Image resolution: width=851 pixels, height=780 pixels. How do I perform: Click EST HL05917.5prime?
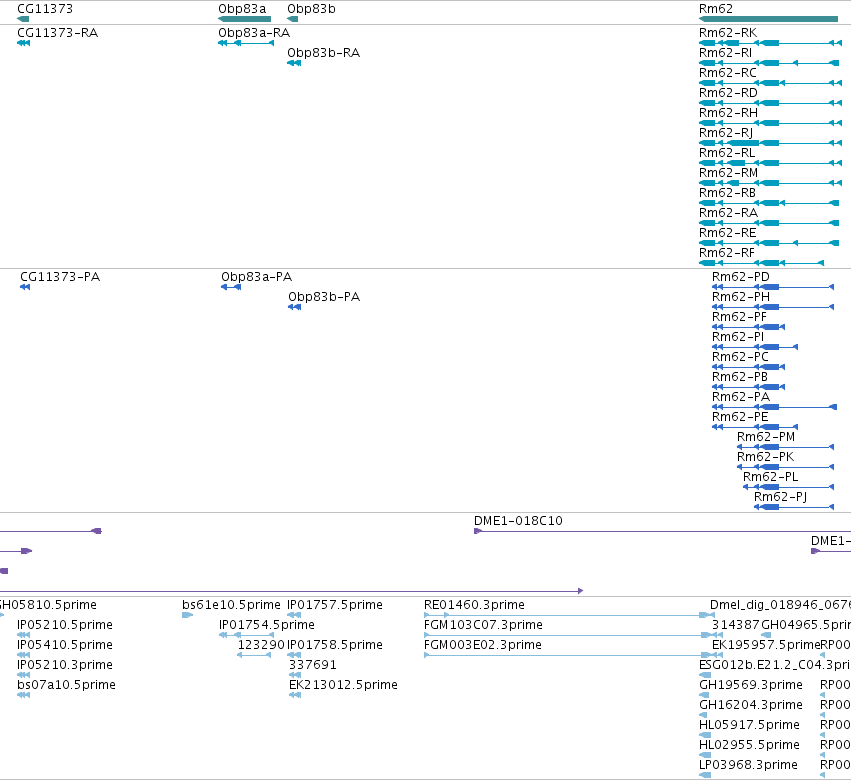tap(750, 725)
